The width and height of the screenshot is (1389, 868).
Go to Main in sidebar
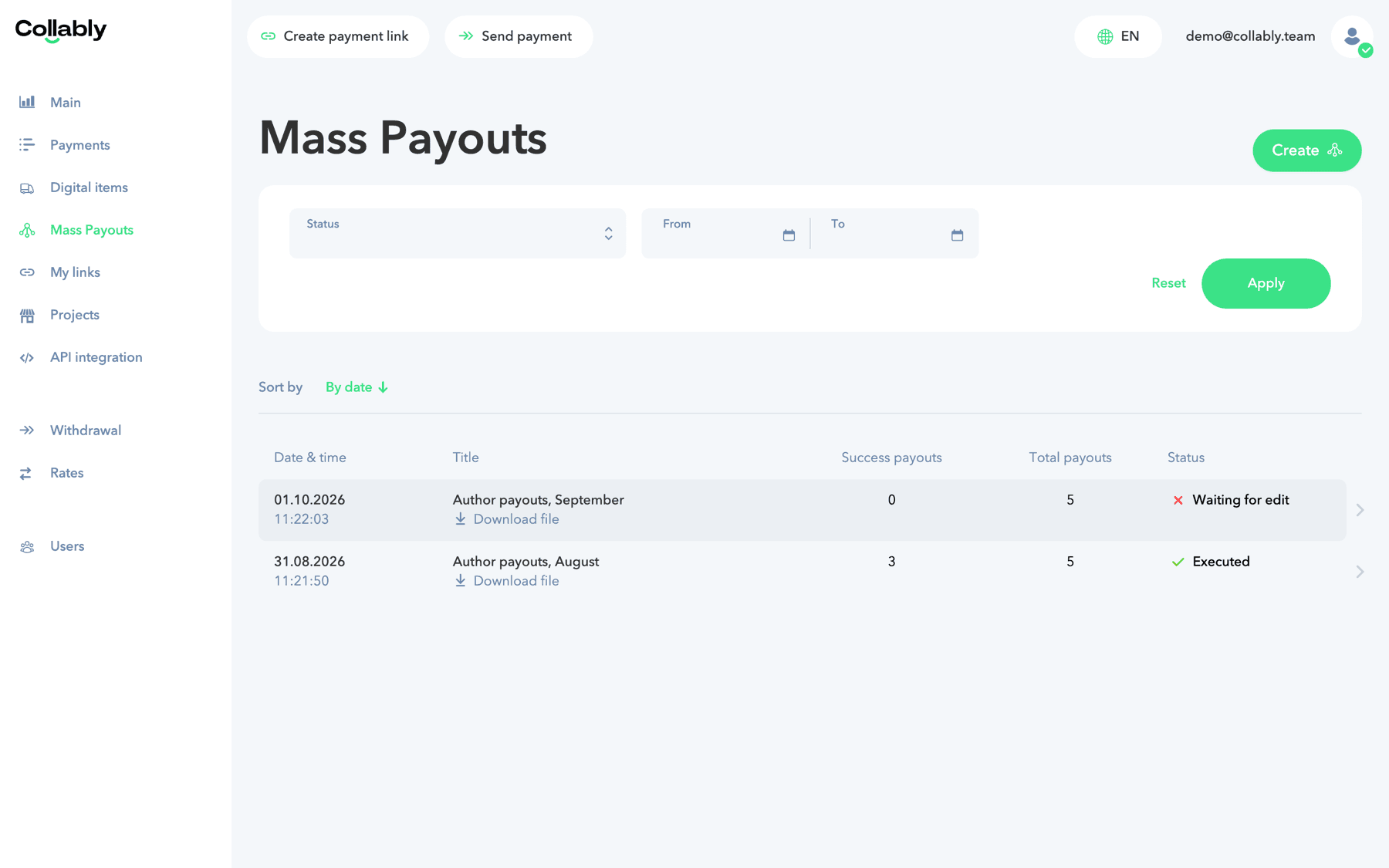pyautogui.click(x=66, y=102)
